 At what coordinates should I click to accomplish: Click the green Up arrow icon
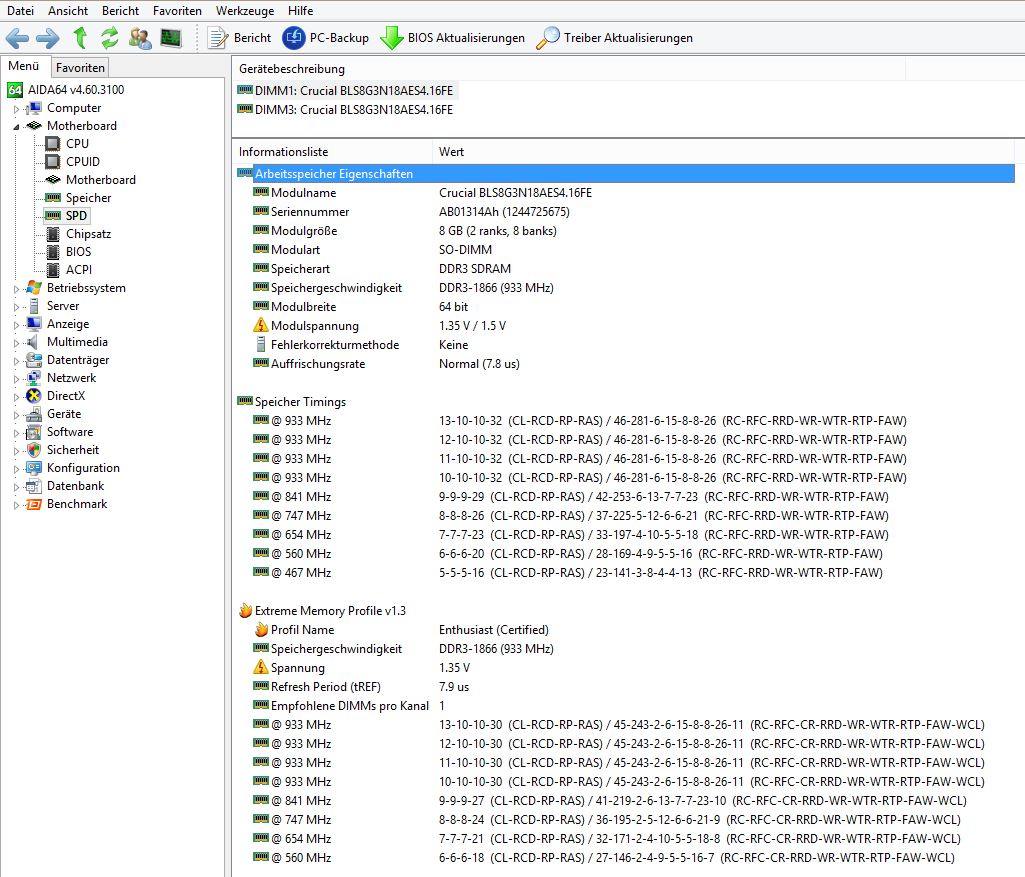pyautogui.click(x=80, y=38)
